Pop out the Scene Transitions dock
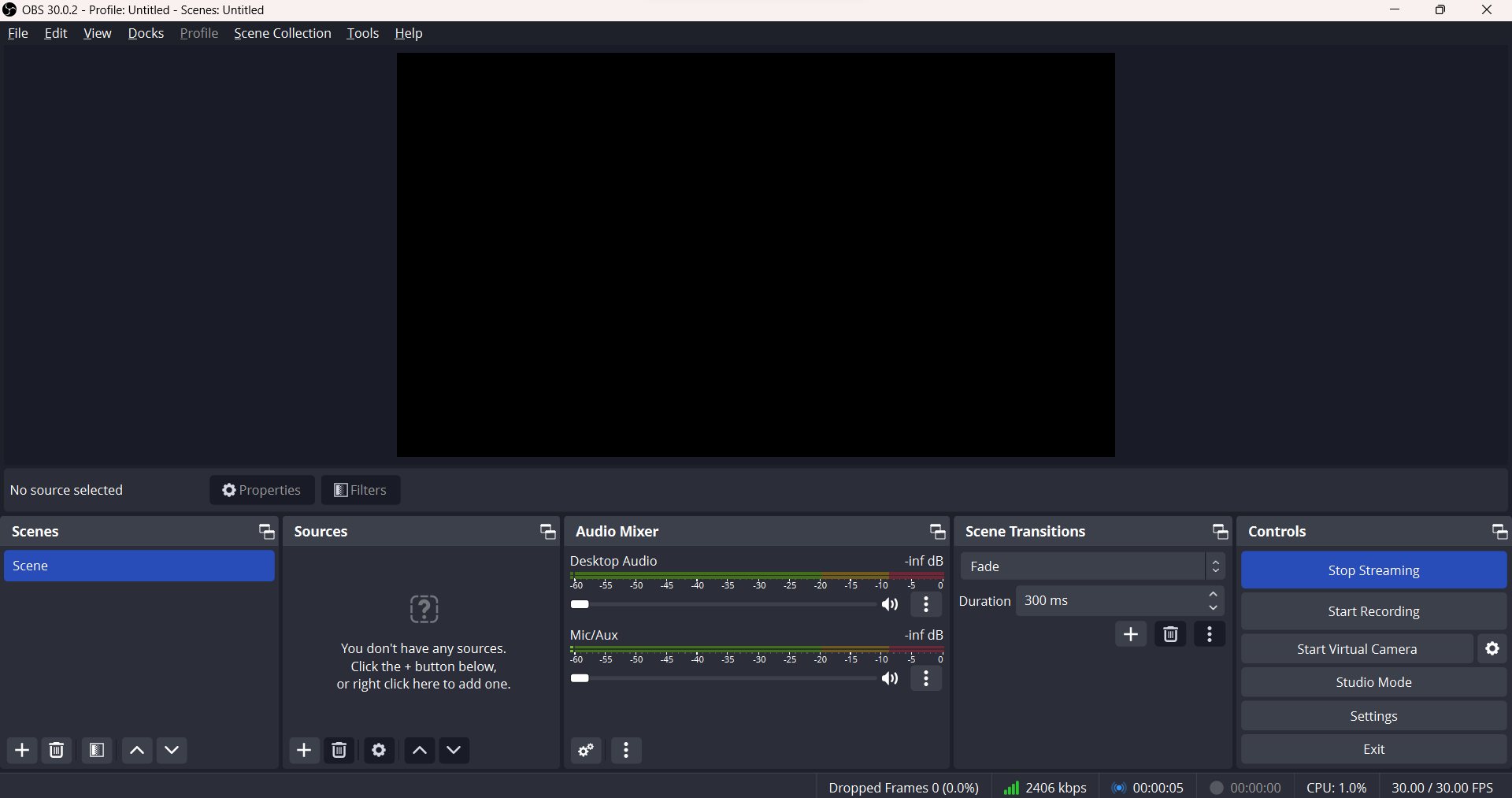This screenshot has height=798, width=1512. pyautogui.click(x=1220, y=532)
